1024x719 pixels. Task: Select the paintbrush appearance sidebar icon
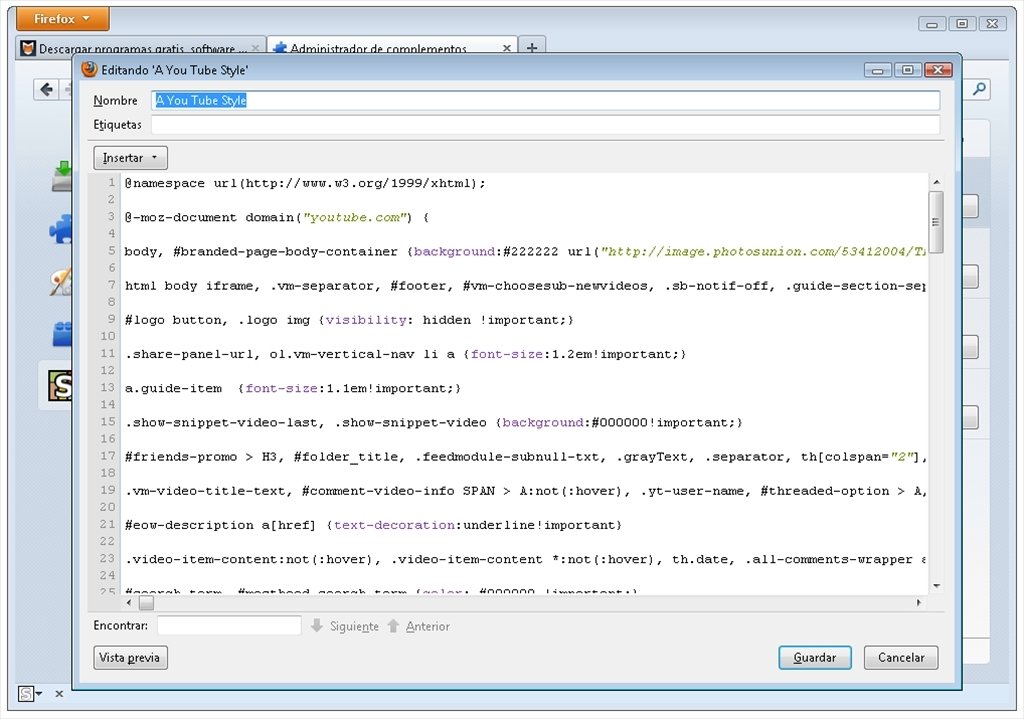(x=61, y=281)
